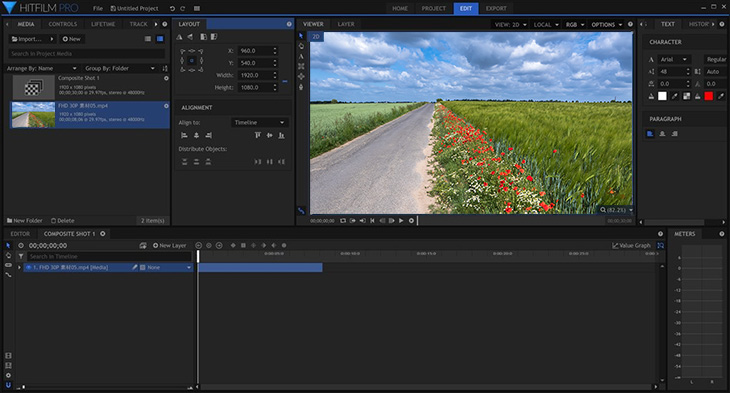The width and height of the screenshot is (730, 393).
Task: Click the align left edges icon
Action: [184, 135]
